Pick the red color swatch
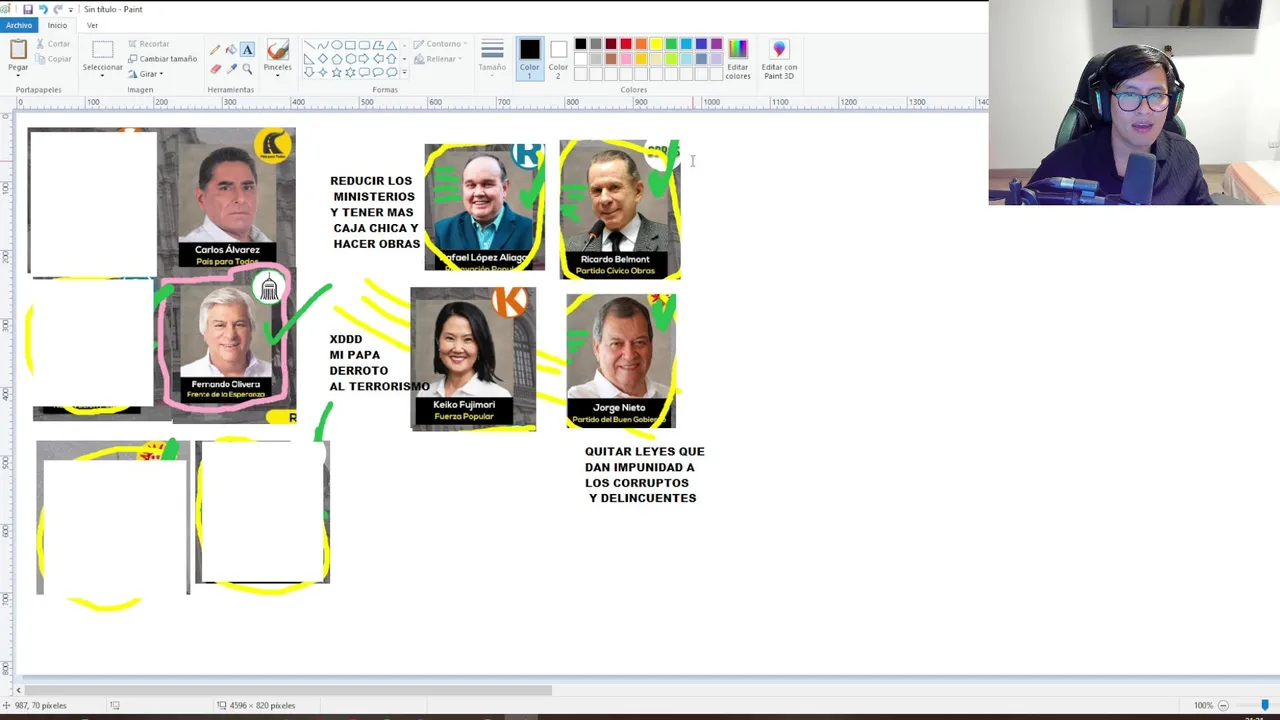1280x720 pixels. (x=626, y=44)
